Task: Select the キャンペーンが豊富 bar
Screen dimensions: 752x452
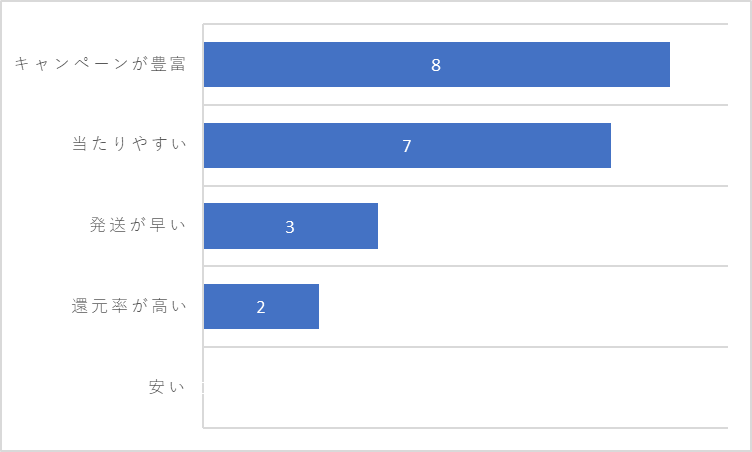Action: pyautogui.click(x=436, y=64)
